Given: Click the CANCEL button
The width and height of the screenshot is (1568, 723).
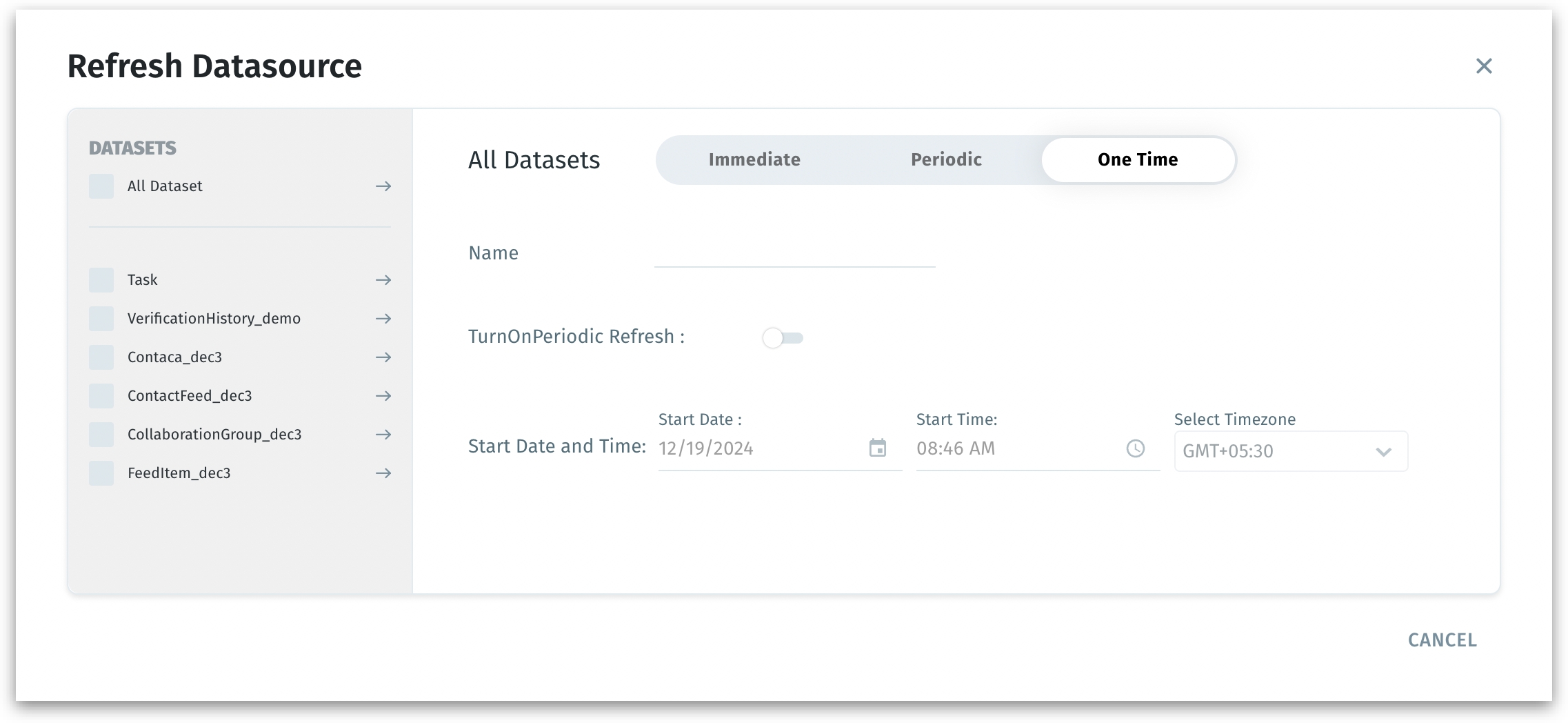Looking at the screenshot, I should (1442, 640).
